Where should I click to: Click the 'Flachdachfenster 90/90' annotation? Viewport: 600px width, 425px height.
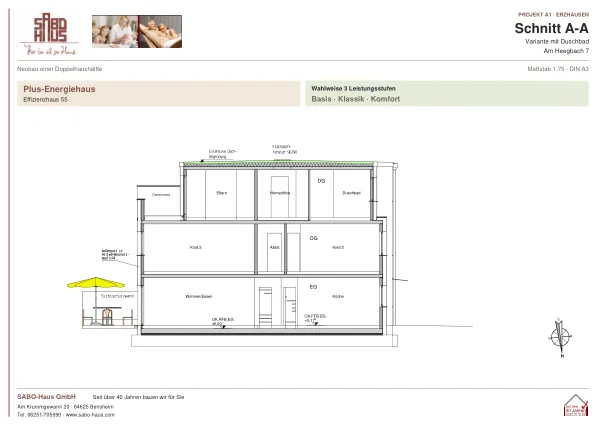click(284, 149)
